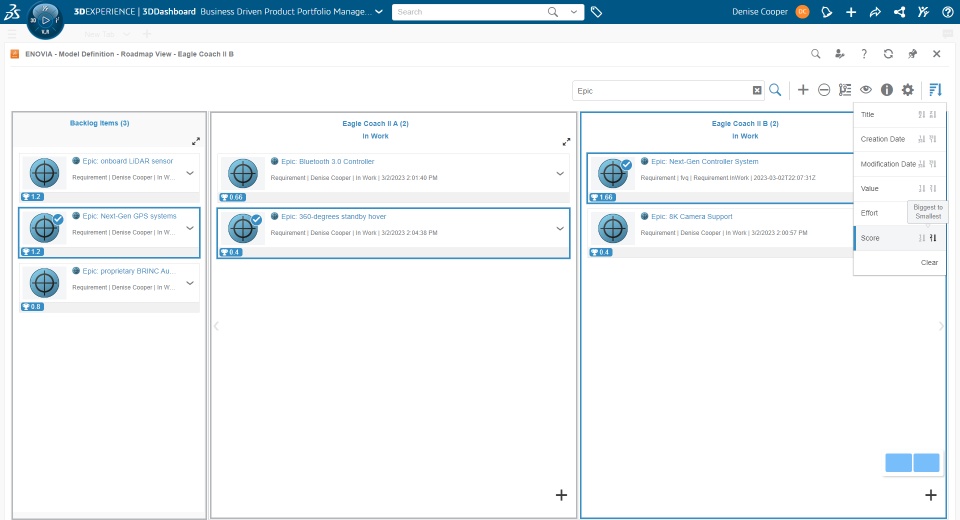Deselect the Next-Gen GPS systems checkmark

[58, 219]
